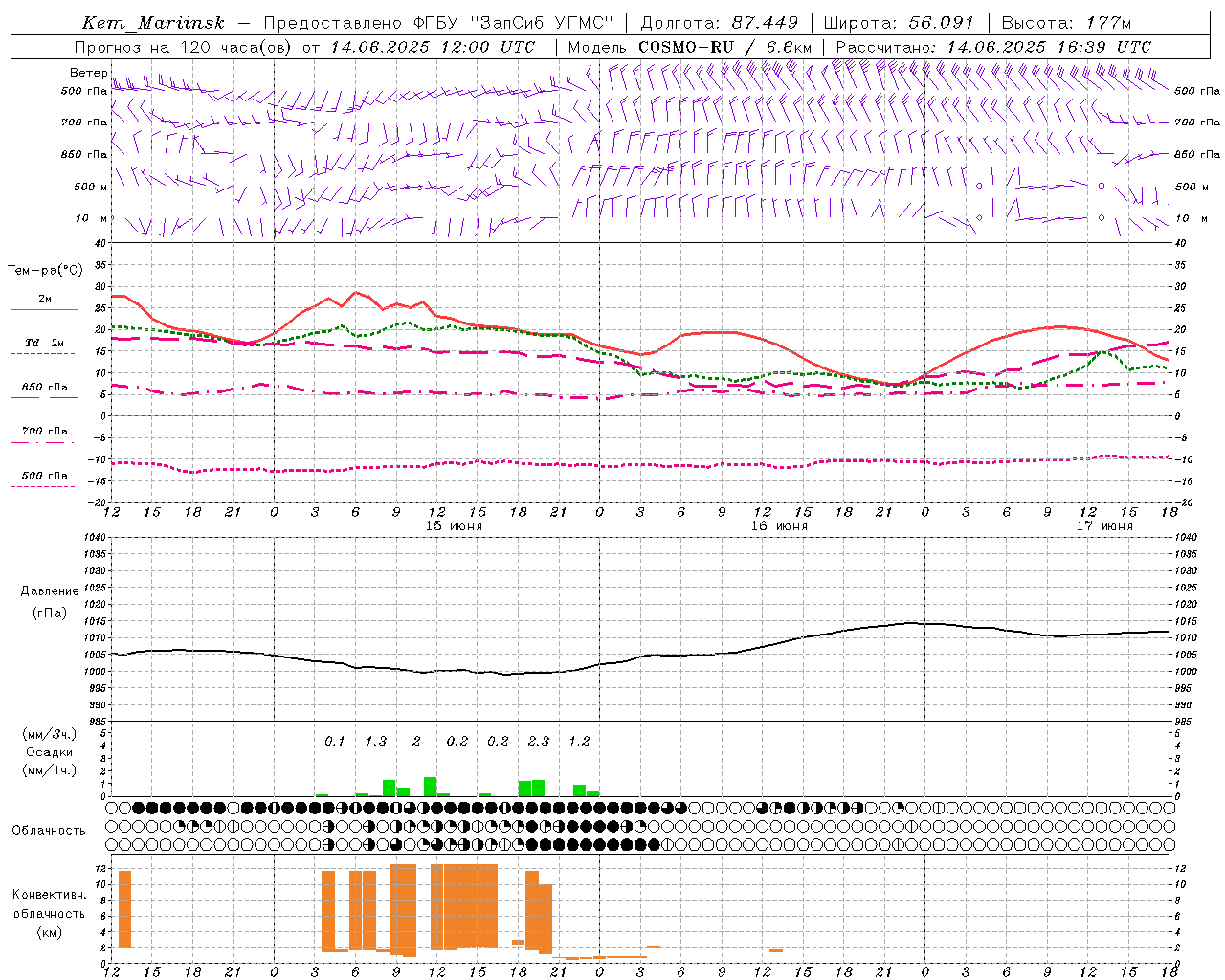Click the 17 июня date label
The height and width of the screenshot is (980, 1225).
[x=1104, y=526]
